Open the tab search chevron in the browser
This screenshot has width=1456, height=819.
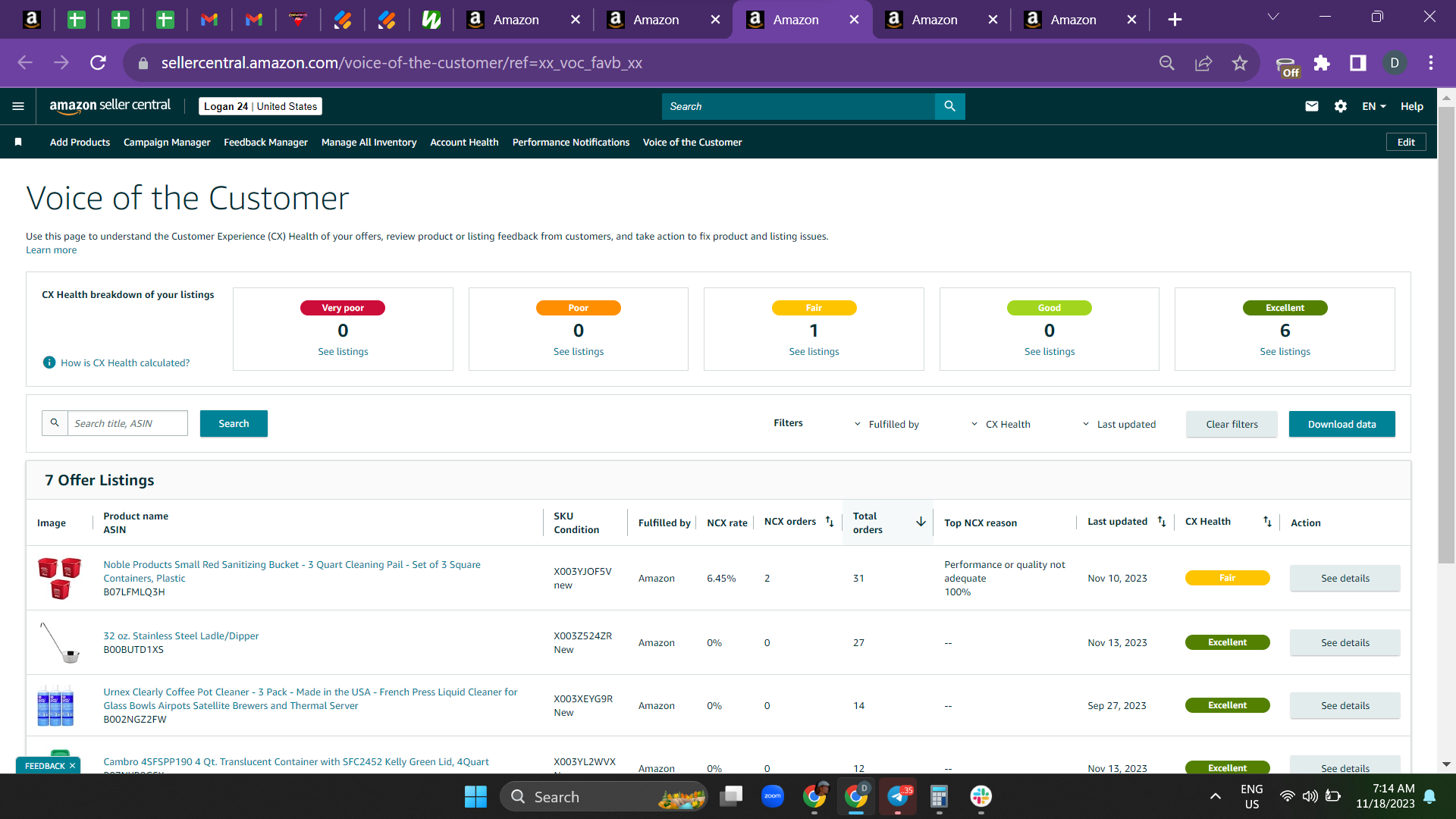coord(1273,17)
